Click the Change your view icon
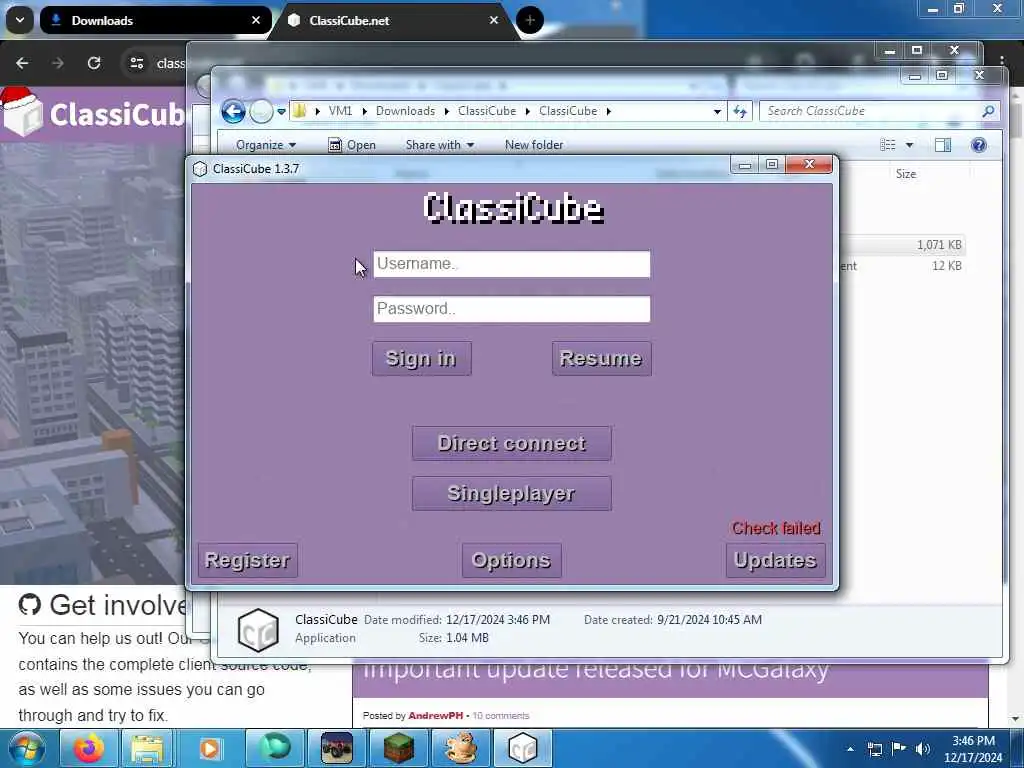1024x768 pixels. tap(888, 145)
